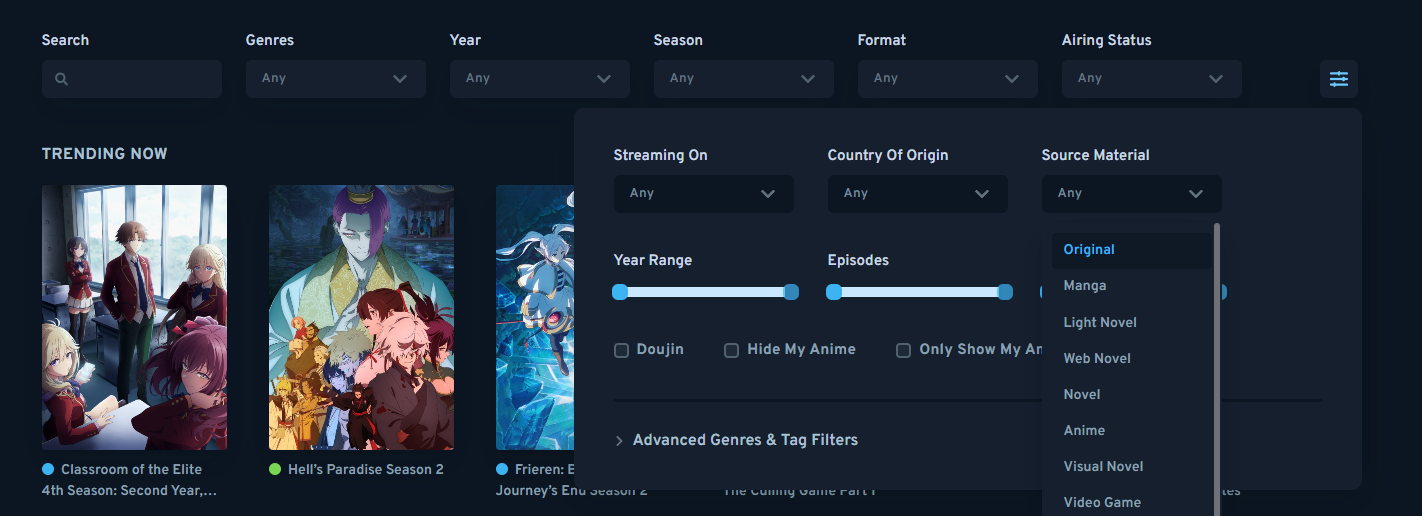Image resolution: width=1422 pixels, height=516 pixels.
Task: Click the Search input field
Action: (x=132, y=79)
